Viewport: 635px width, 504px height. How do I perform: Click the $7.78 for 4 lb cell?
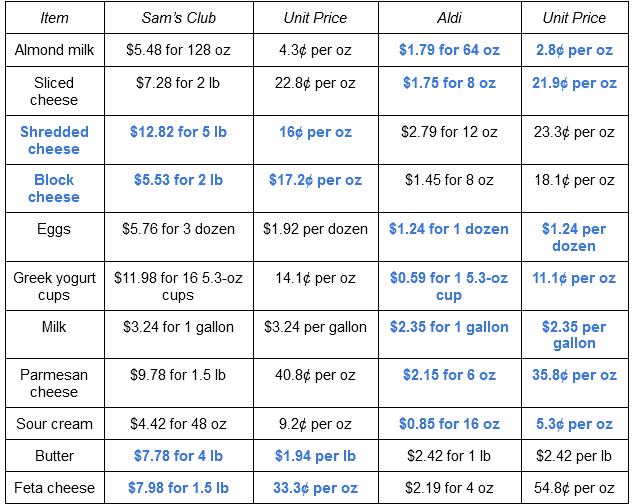(x=178, y=456)
